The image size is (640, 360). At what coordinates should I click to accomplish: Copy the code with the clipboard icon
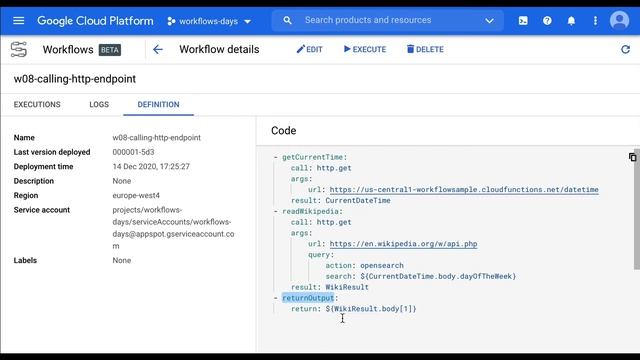click(x=632, y=157)
